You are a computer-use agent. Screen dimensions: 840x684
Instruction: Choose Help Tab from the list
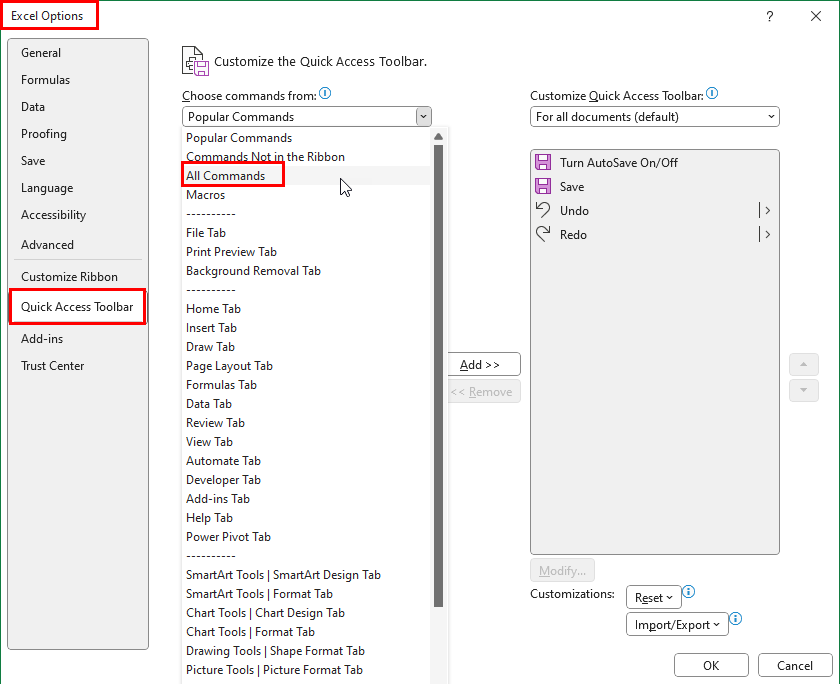click(x=306, y=518)
